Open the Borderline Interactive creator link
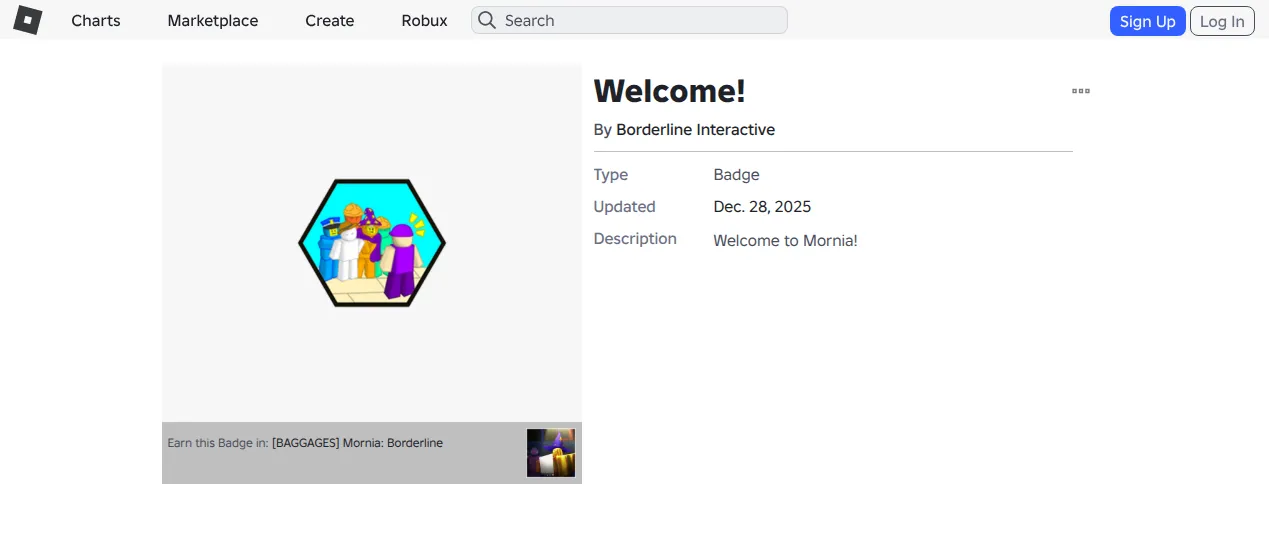The image size is (1269, 546). 695,130
